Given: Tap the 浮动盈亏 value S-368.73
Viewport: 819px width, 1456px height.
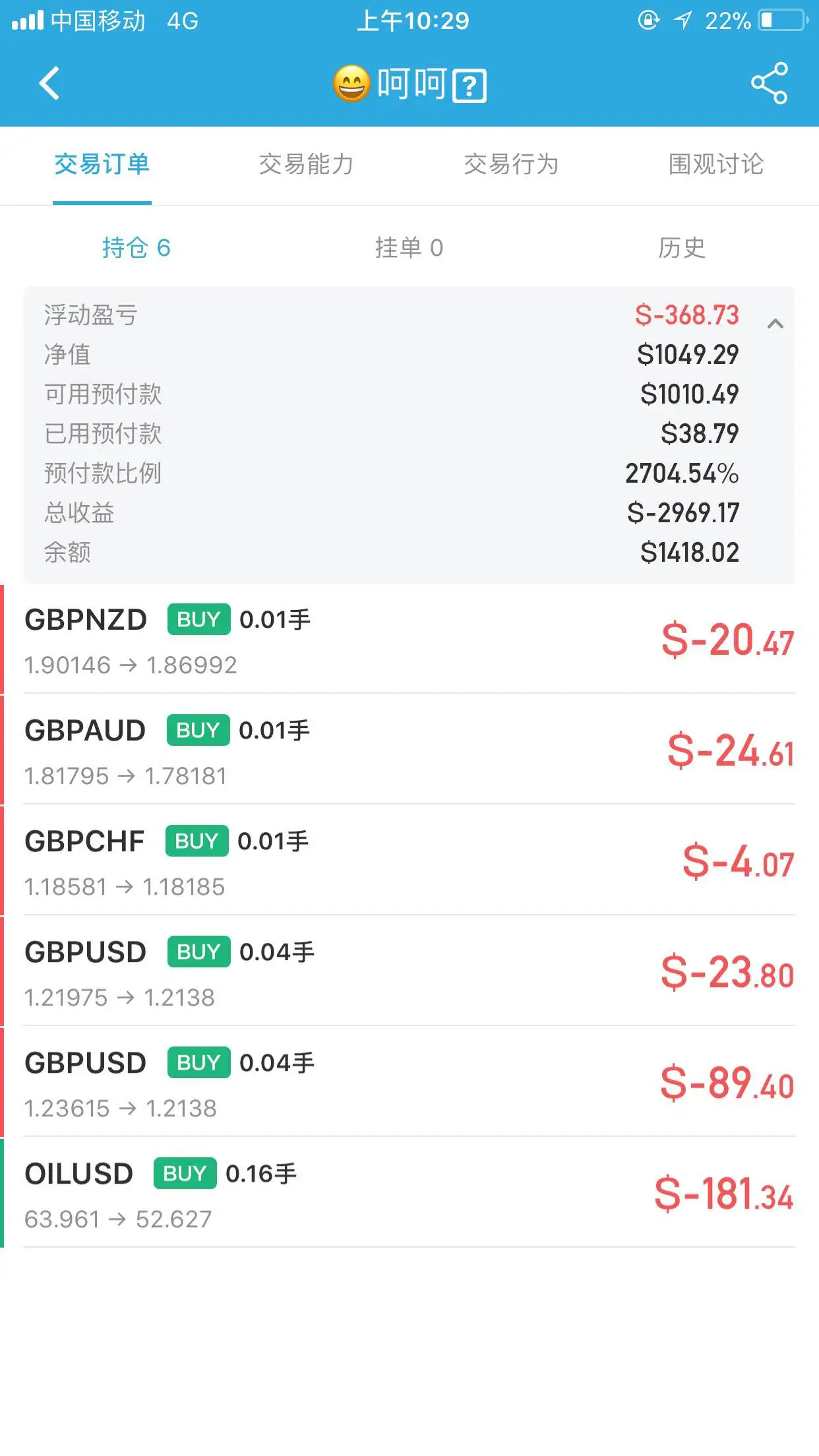Looking at the screenshot, I should pyautogui.click(x=686, y=315).
